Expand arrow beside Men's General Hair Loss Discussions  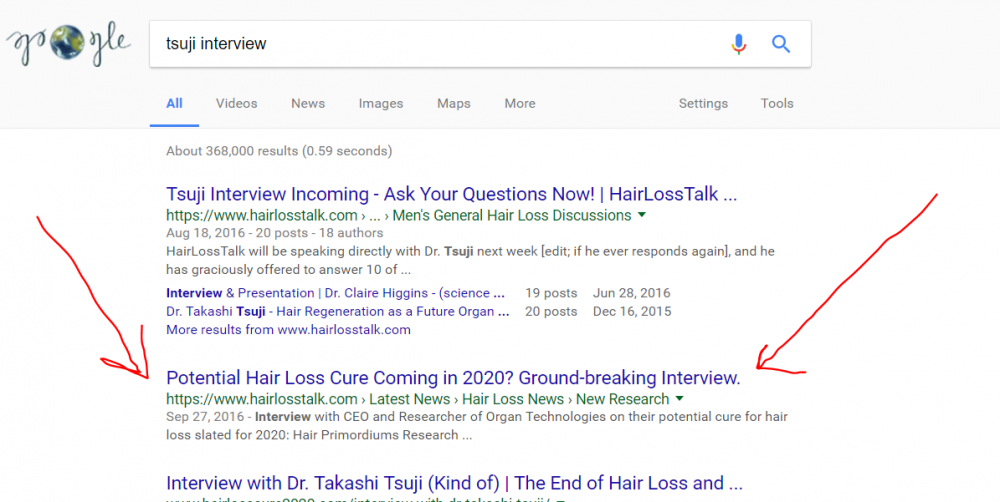click(x=642, y=215)
